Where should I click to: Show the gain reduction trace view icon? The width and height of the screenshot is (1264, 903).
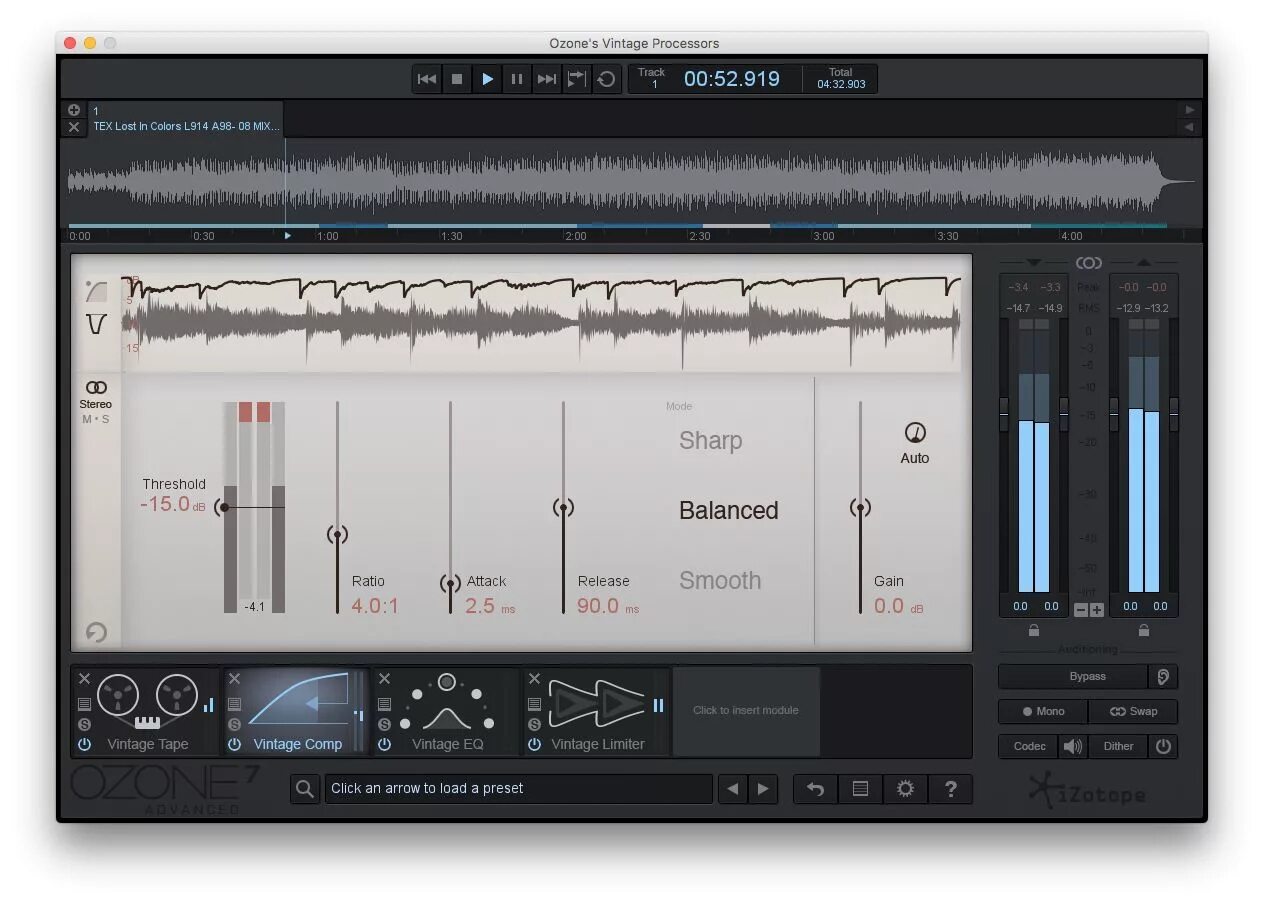(96, 291)
